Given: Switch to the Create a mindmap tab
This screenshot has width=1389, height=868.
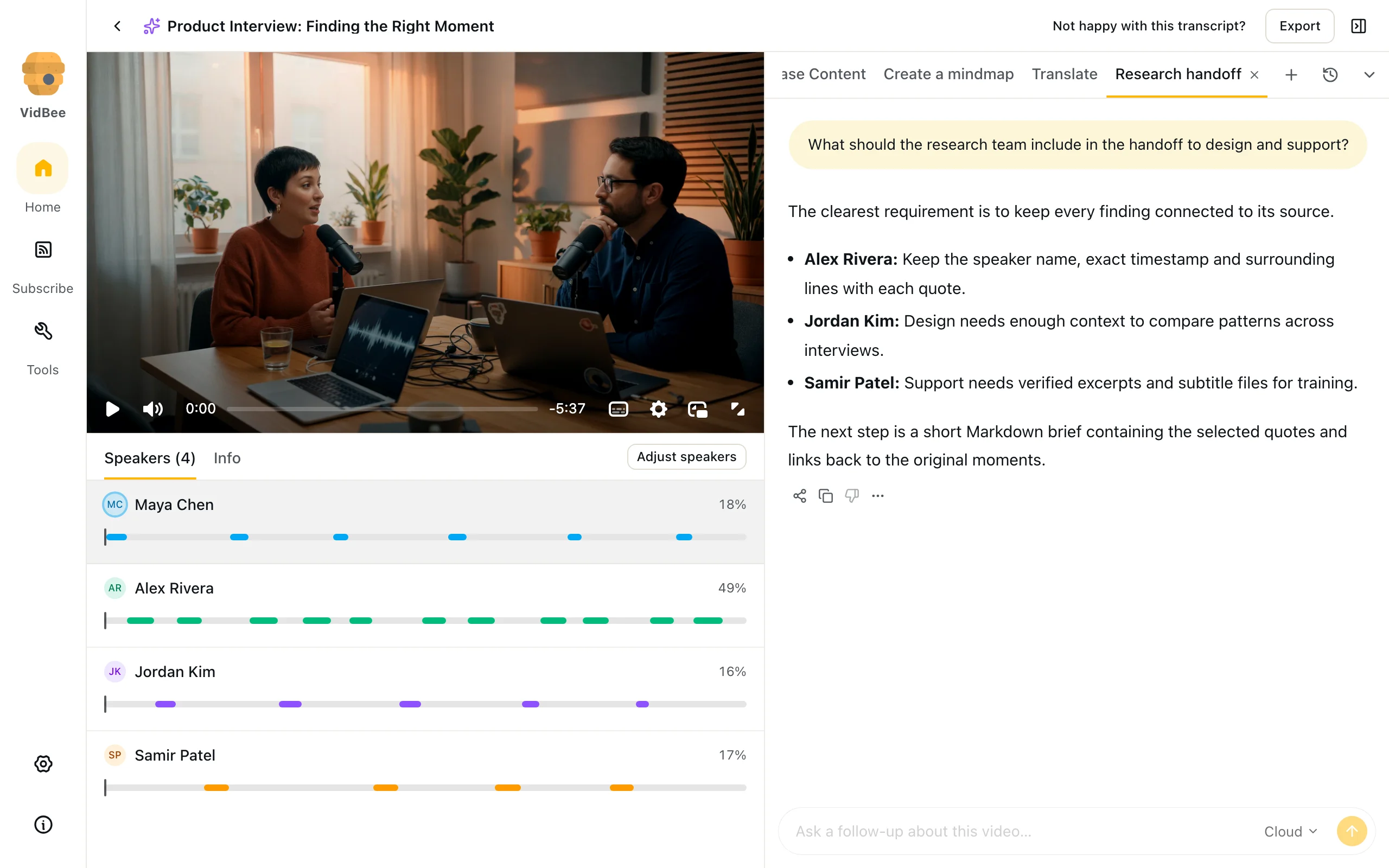Looking at the screenshot, I should coord(948,74).
